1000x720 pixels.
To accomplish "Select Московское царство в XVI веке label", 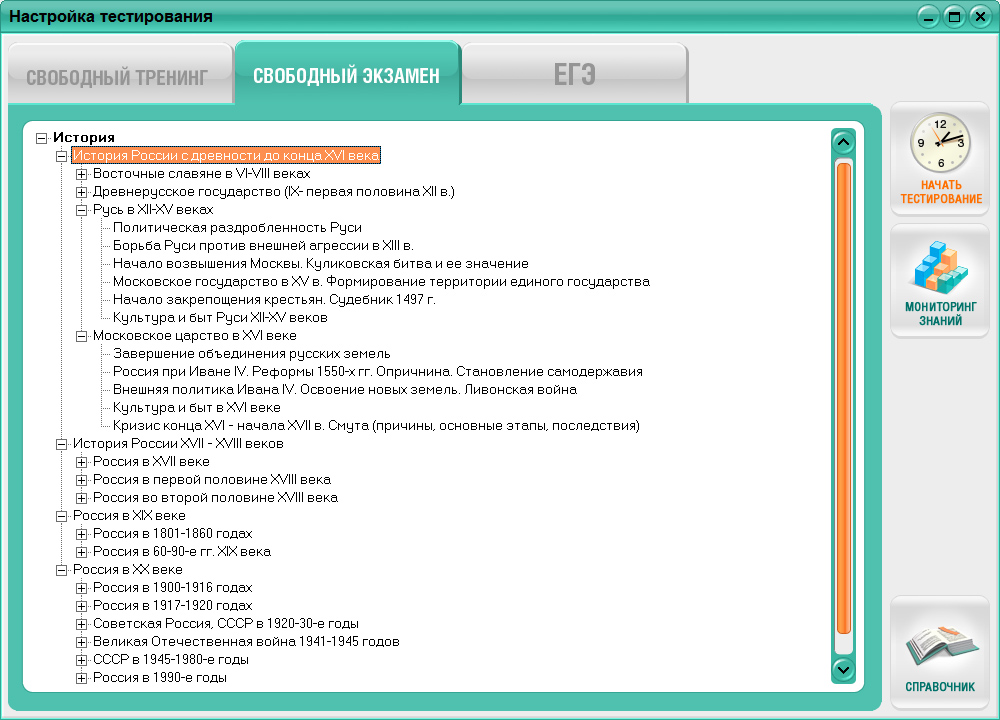I will point(195,335).
